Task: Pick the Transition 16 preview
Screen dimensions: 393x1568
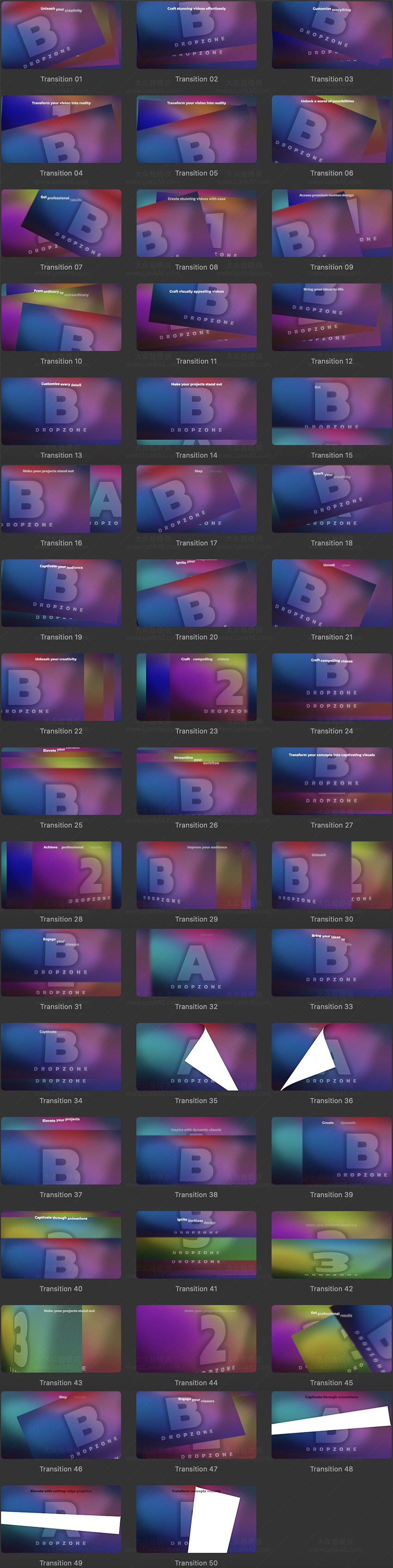Action: (x=61, y=499)
